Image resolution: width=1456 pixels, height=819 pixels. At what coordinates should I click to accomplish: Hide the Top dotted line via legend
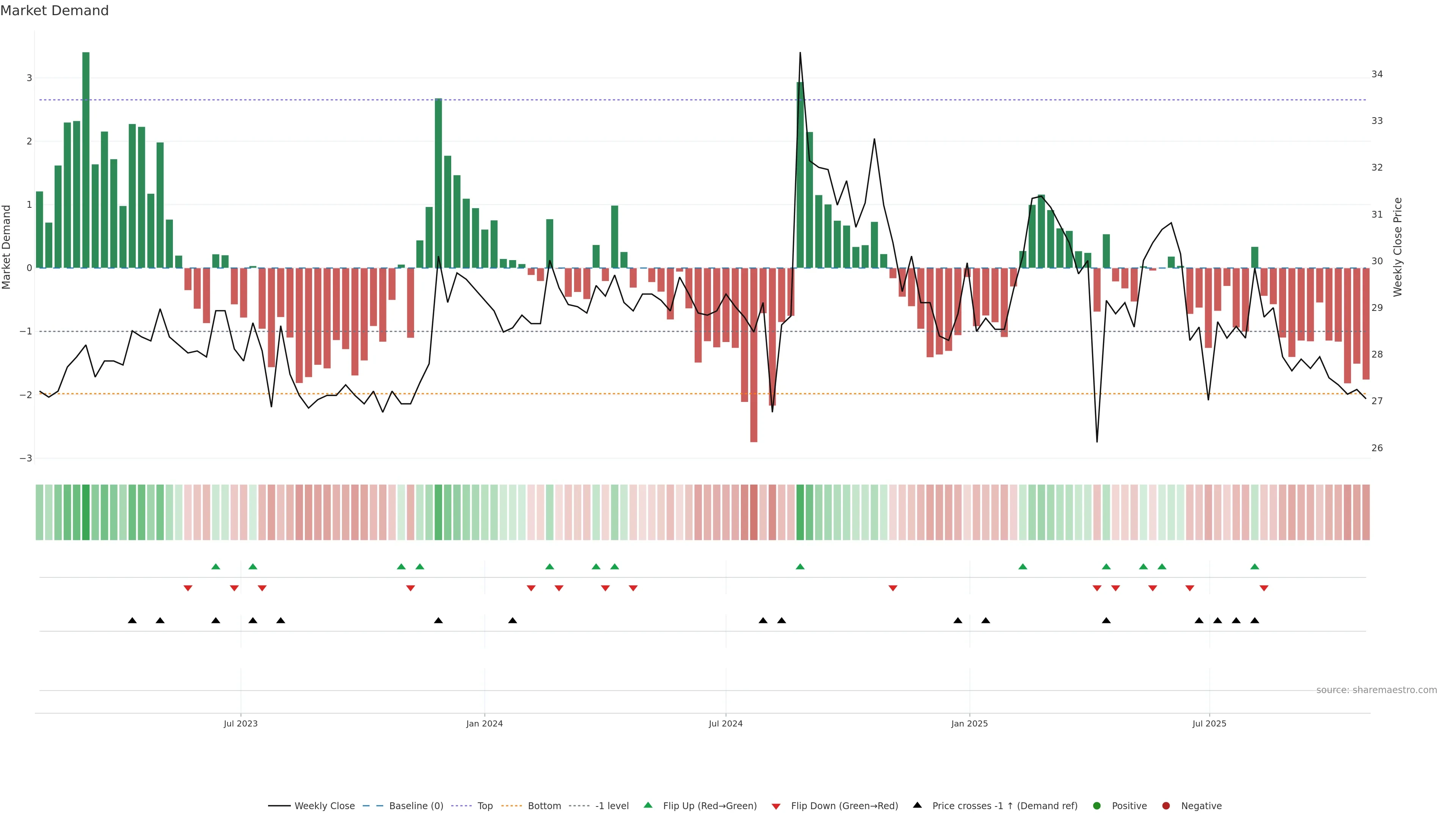(x=485, y=805)
